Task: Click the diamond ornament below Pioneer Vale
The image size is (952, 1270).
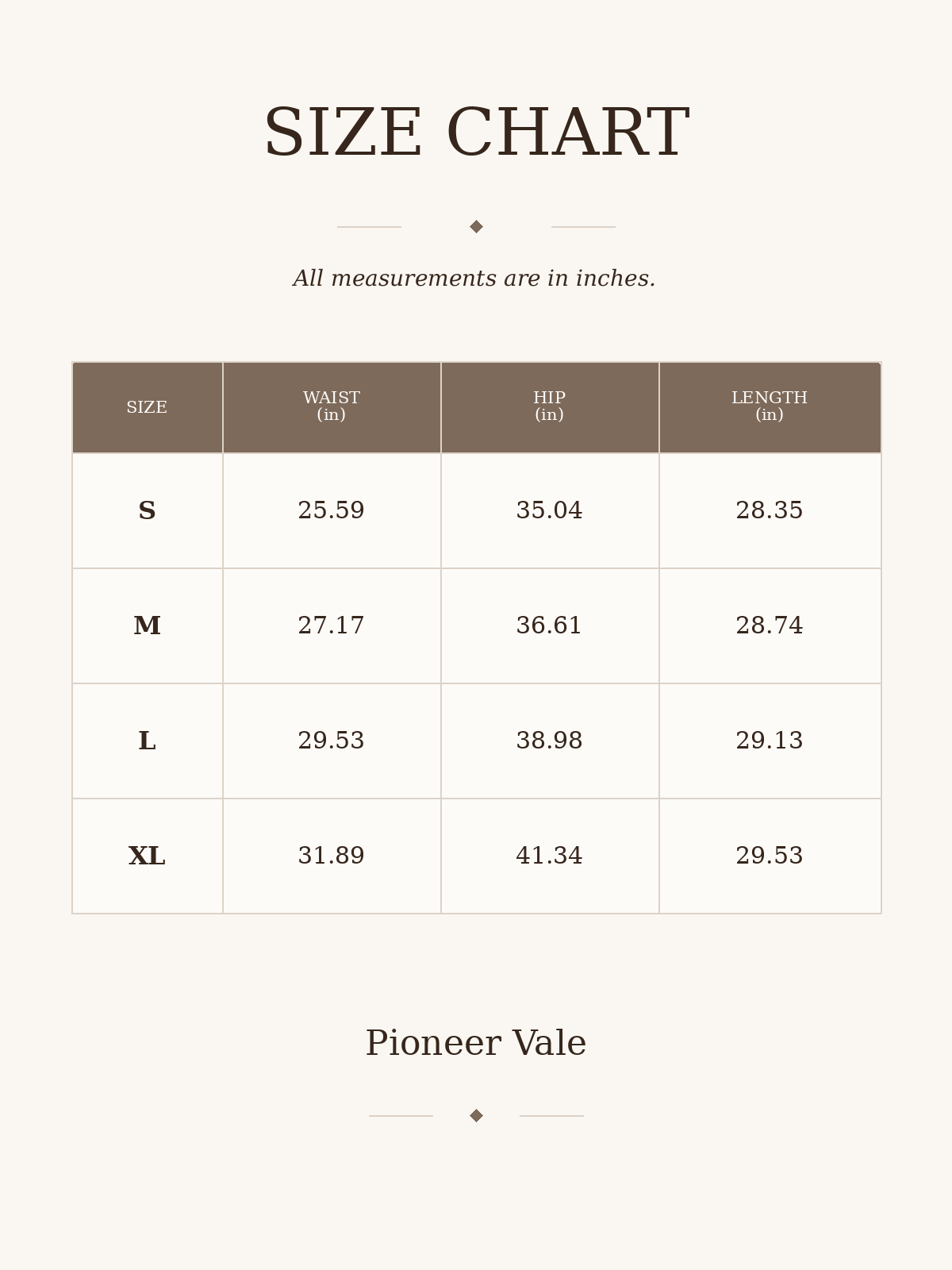Action: pyautogui.click(x=476, y=1116)
